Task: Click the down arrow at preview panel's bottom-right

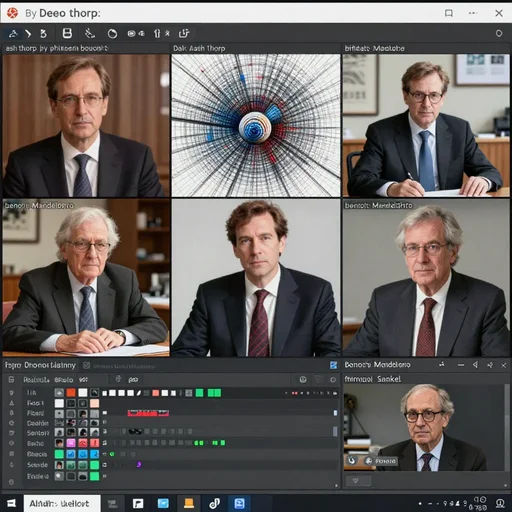Action: coord(506,486)
